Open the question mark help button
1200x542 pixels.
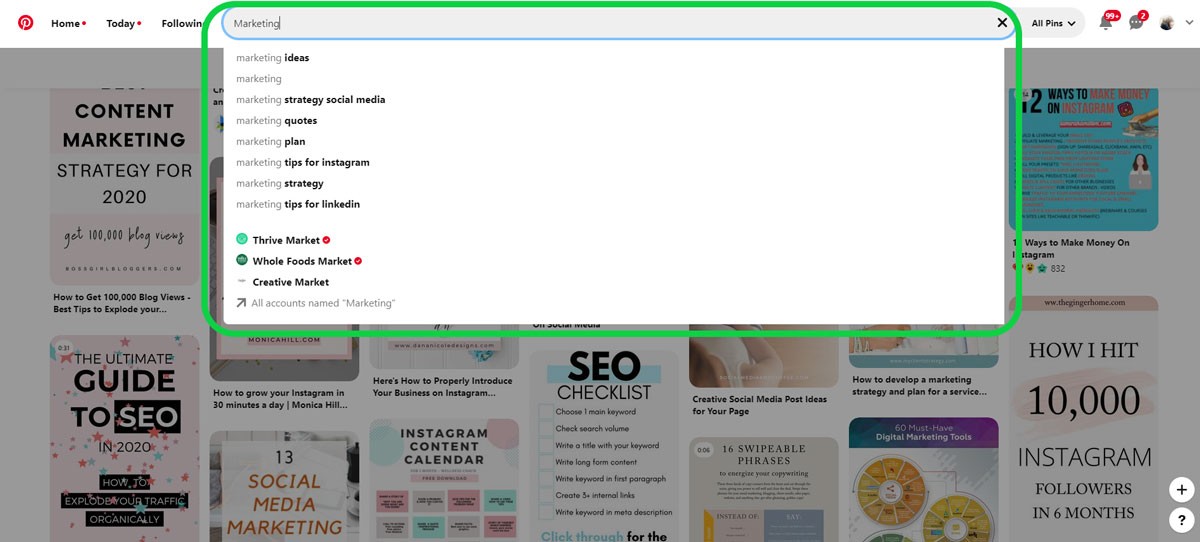point(1181,519)
